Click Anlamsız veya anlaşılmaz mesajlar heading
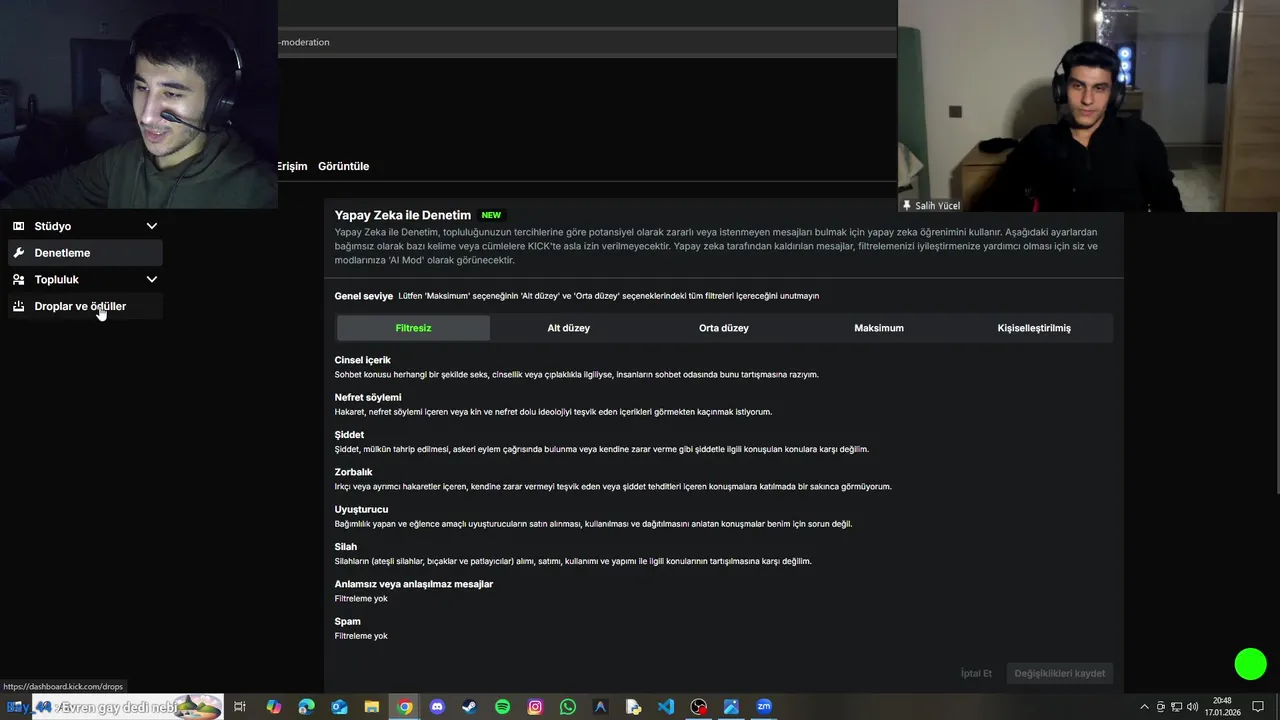 (414, 584)
